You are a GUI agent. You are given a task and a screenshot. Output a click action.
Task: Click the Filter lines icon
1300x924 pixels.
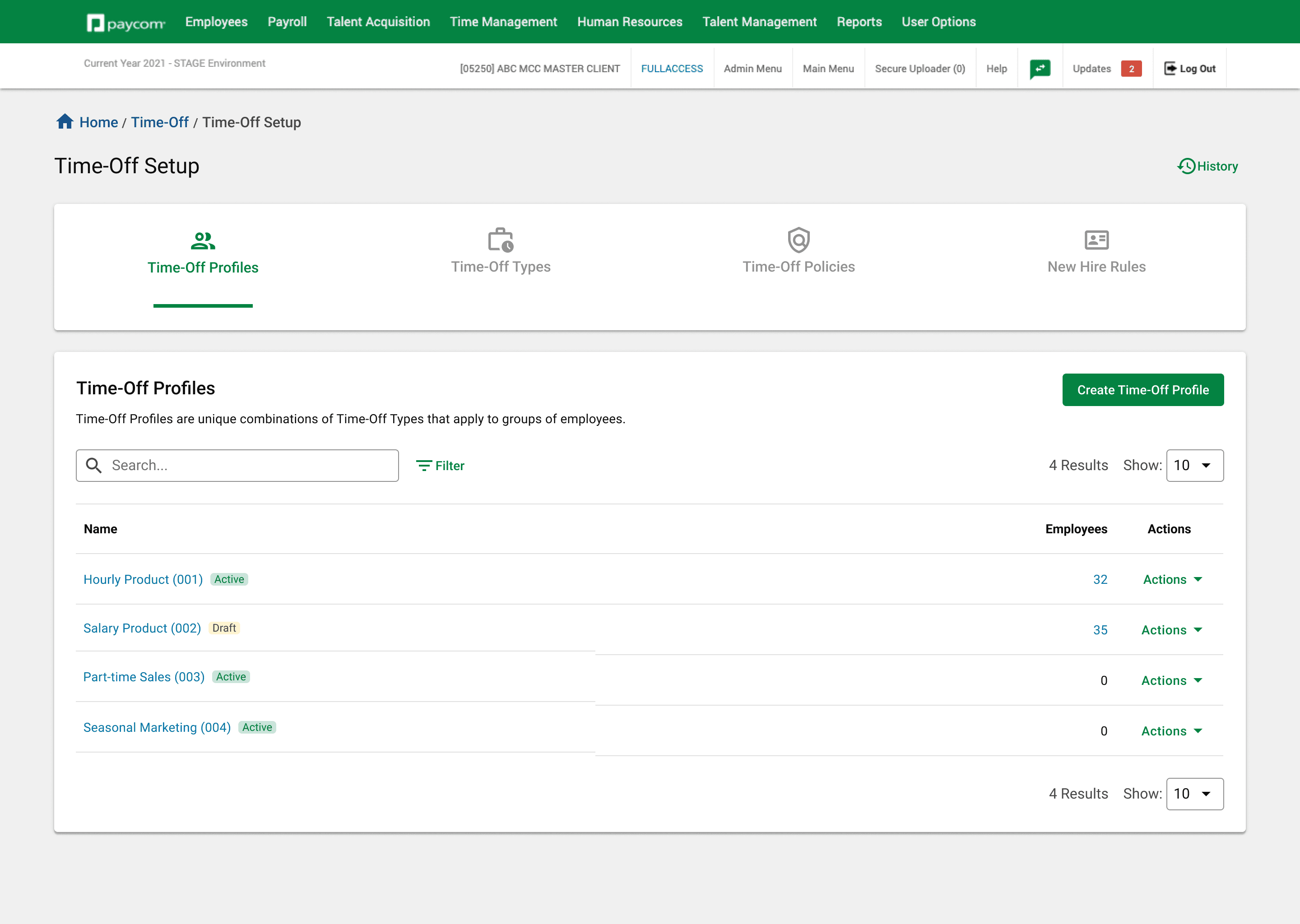(423, 466)
